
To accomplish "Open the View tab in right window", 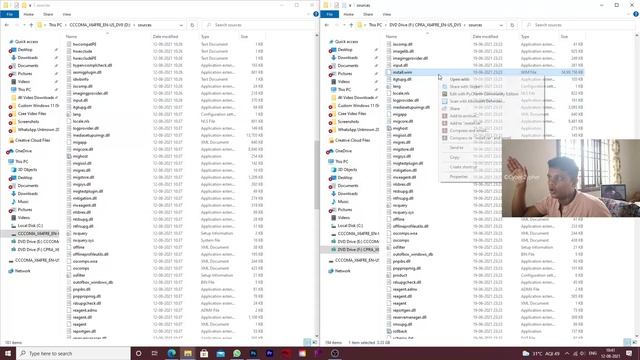I will [387, 14].
